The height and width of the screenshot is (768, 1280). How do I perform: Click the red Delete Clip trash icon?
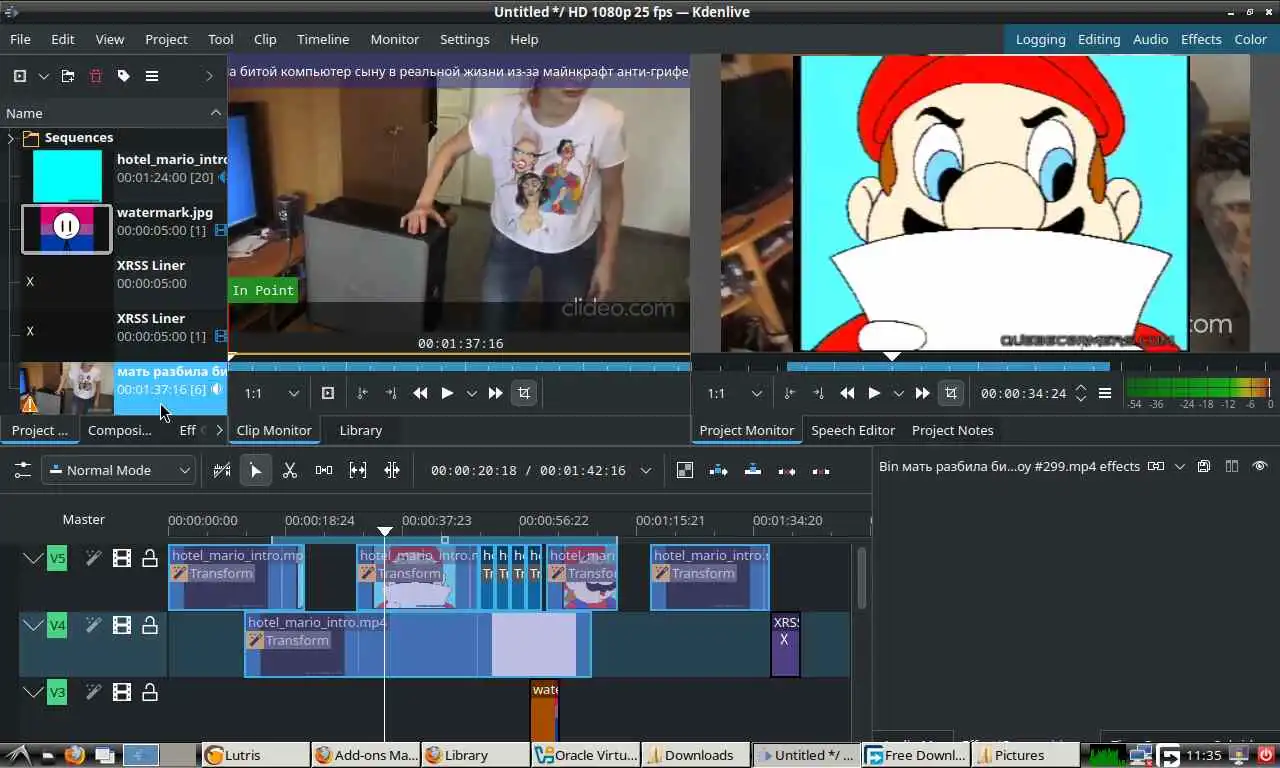96,76
